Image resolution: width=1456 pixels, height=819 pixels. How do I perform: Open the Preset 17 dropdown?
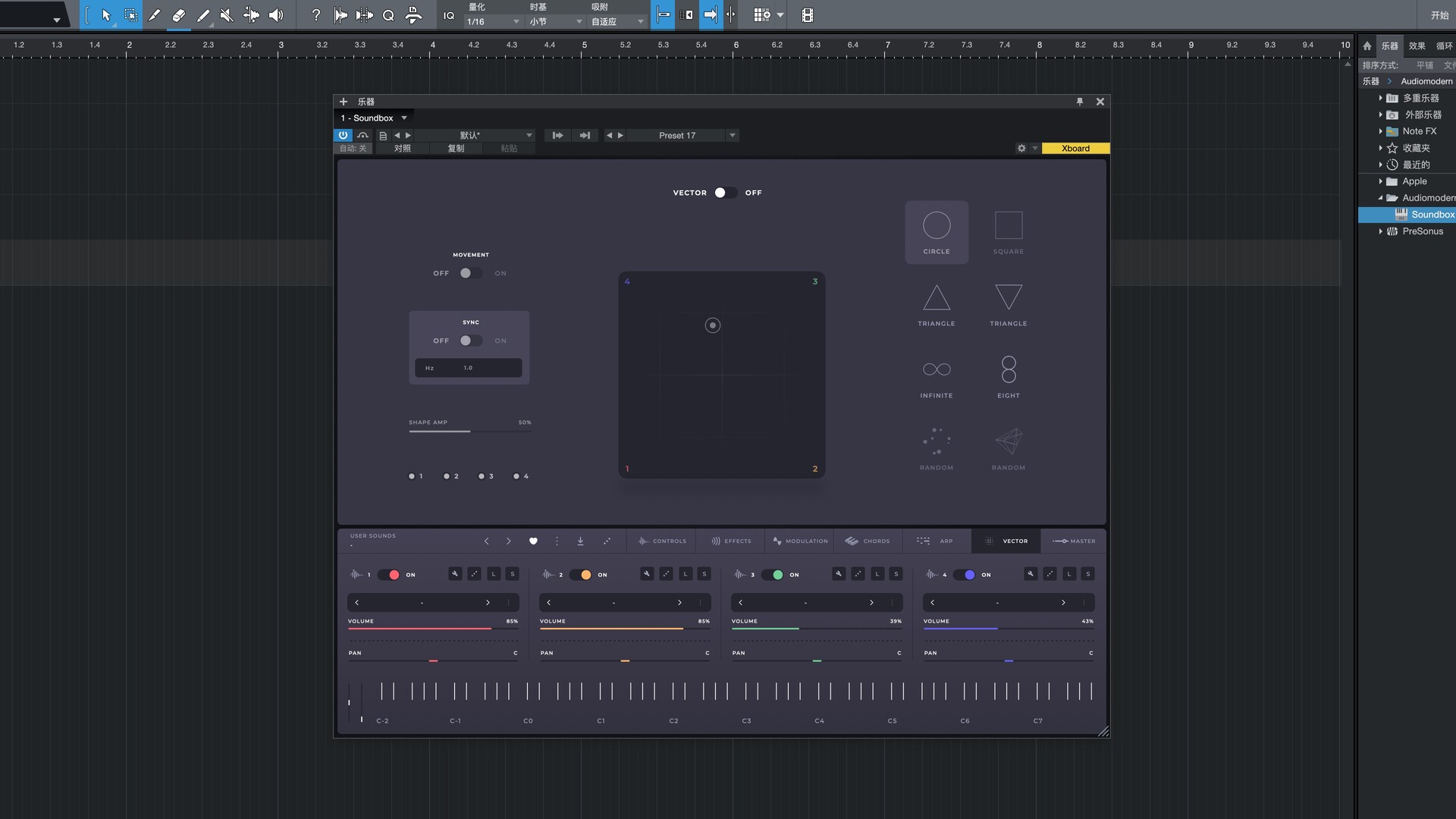(732, 136)
